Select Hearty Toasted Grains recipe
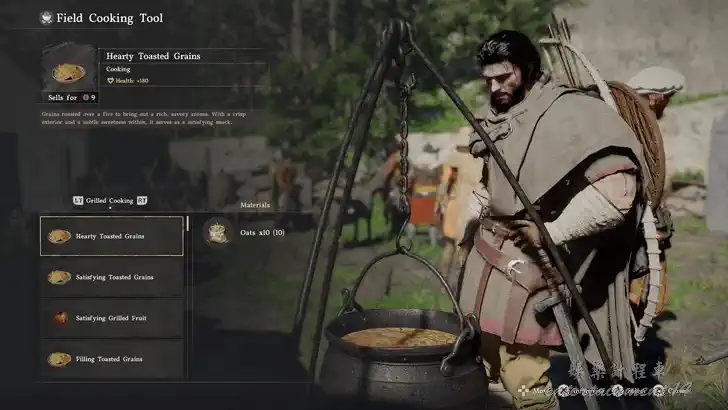 pos(112,236)
